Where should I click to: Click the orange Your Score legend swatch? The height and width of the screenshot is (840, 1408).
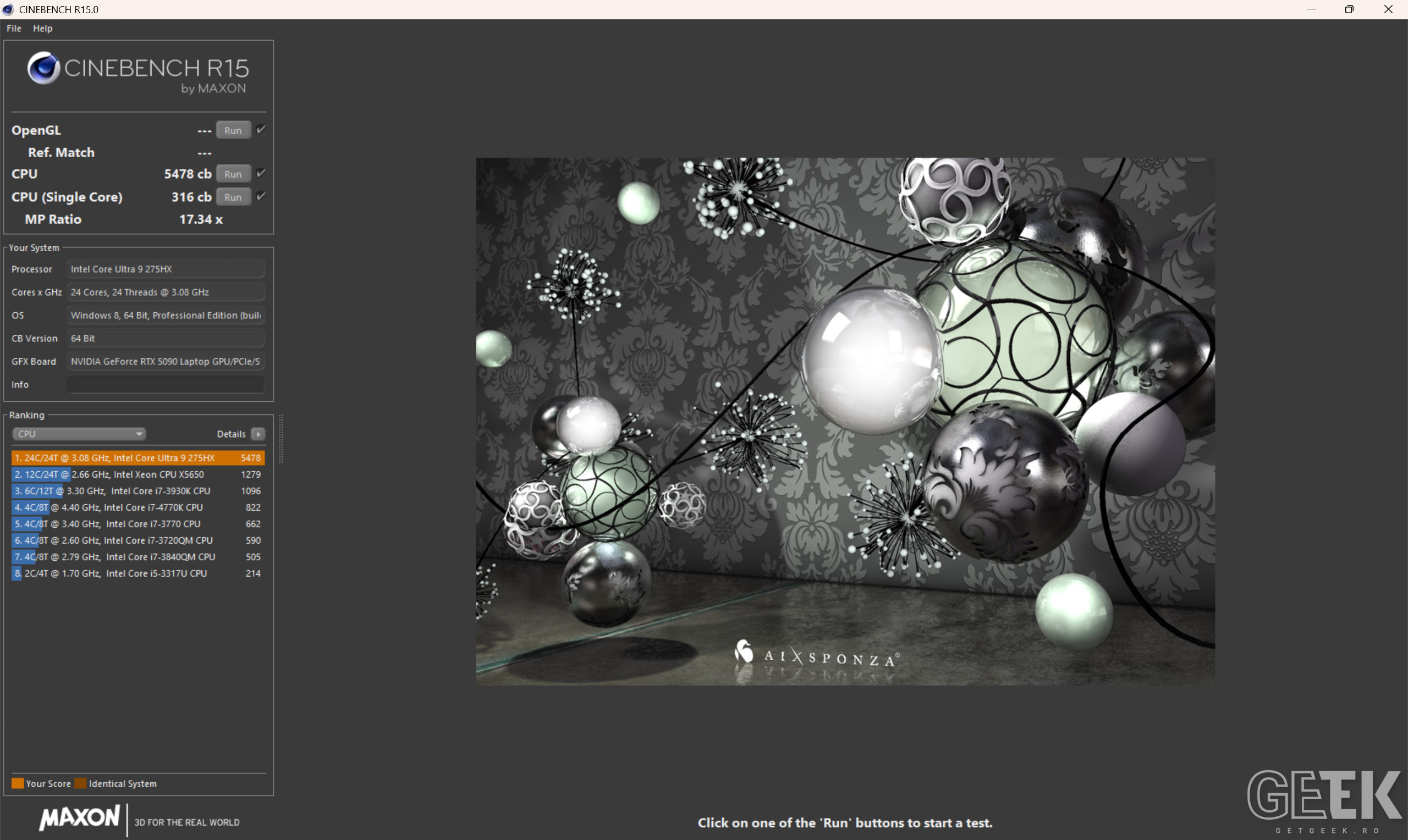18,783
